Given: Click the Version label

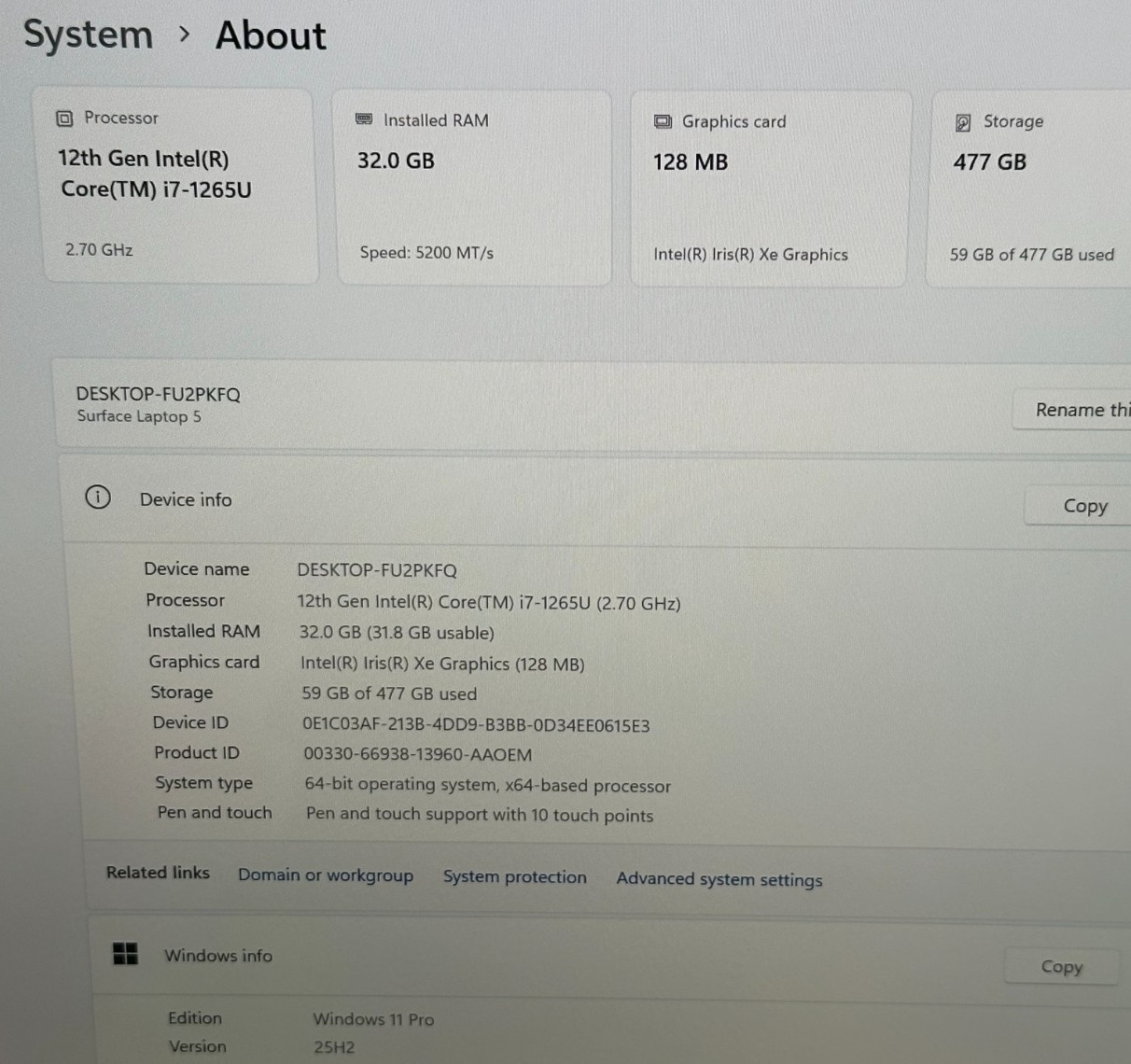Looking at the screenshot, I should pyautogui.click(x=197, y=1046).
